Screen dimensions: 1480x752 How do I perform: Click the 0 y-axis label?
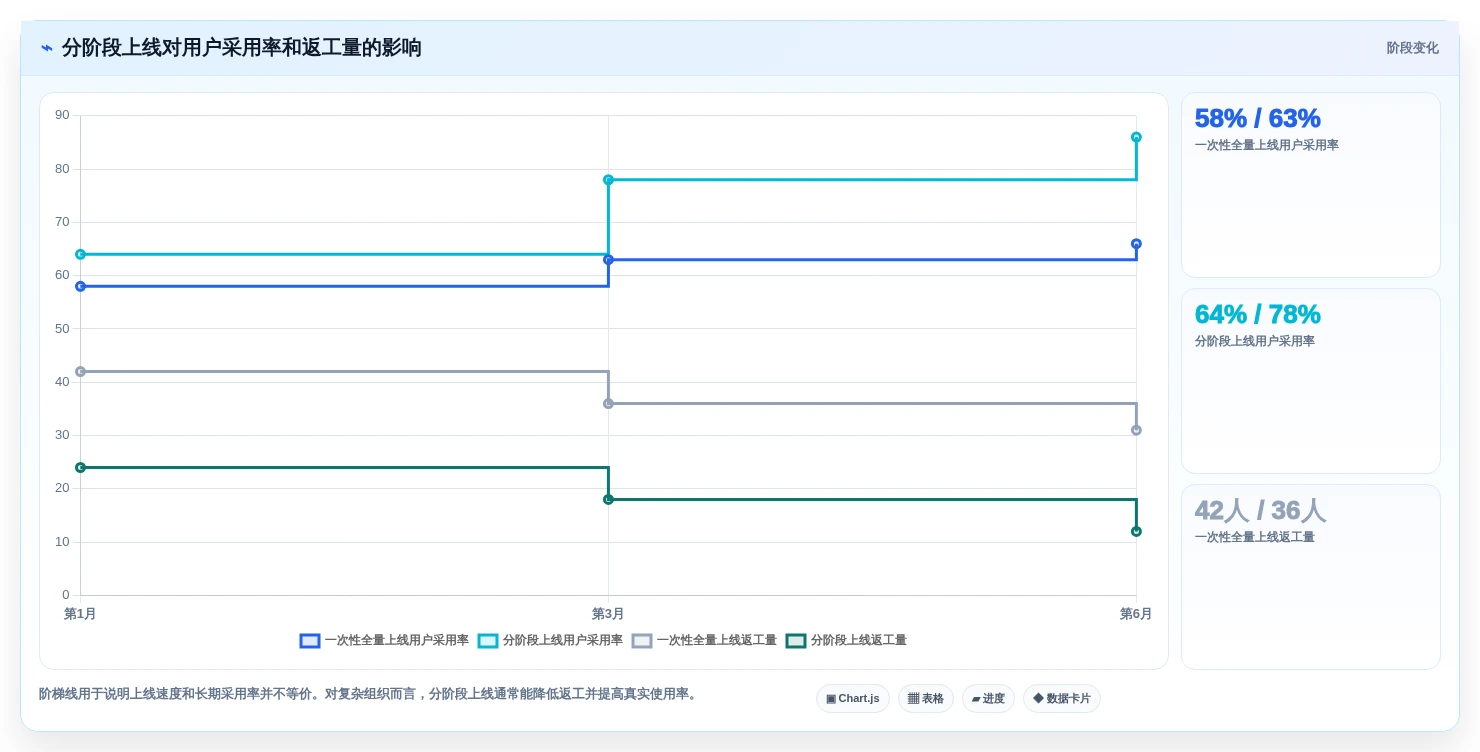(x=66, y=595)
